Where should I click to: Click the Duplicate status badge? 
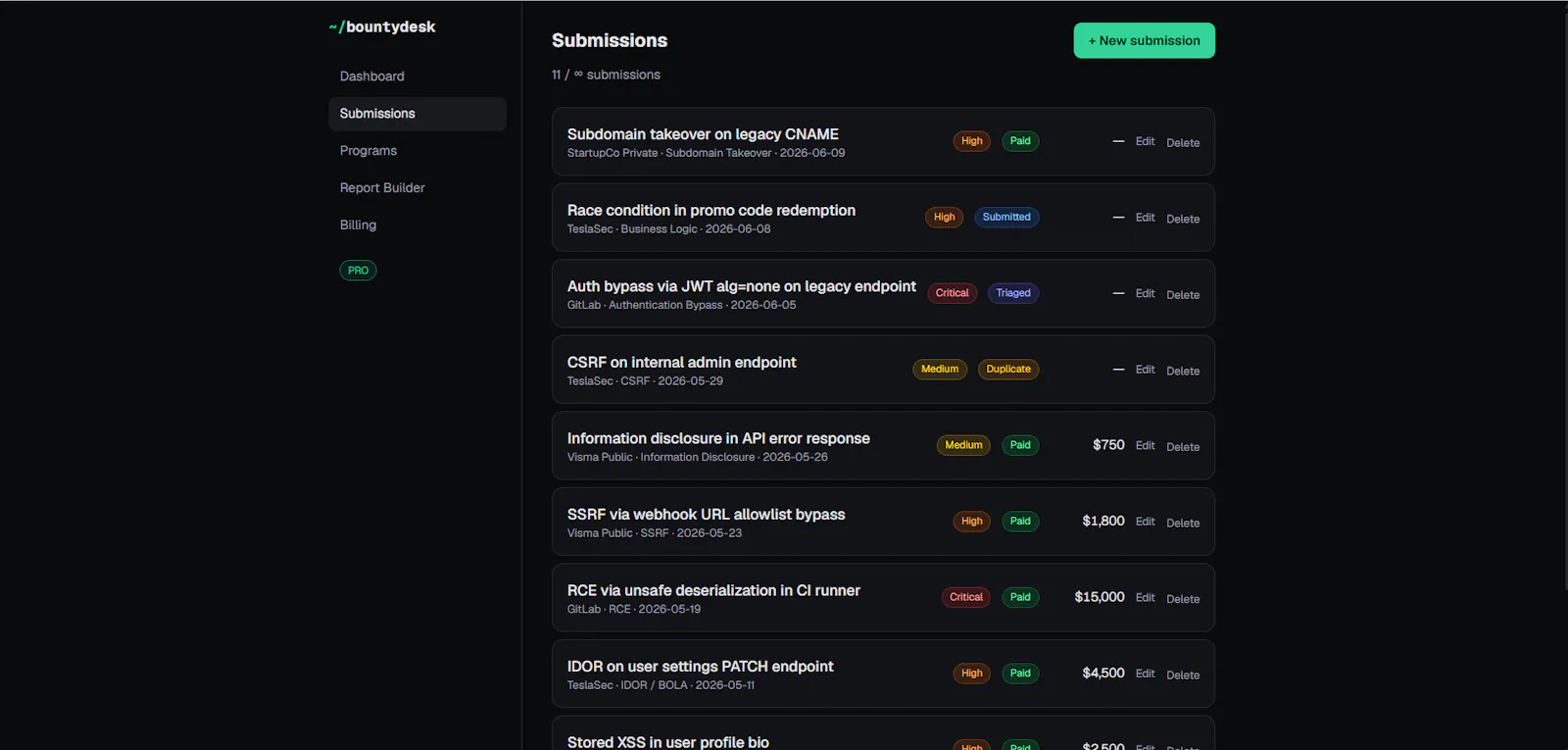pyautogui.click(x=1008, y=370)
